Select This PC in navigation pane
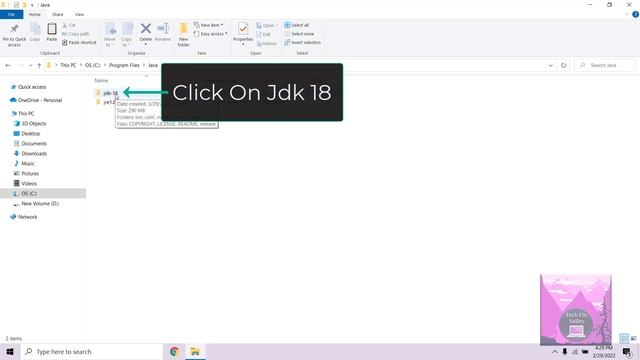 (x=26, y=113)
